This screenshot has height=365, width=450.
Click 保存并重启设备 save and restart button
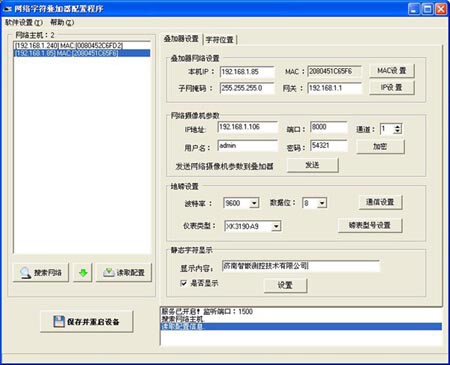(x=87, y=321)
